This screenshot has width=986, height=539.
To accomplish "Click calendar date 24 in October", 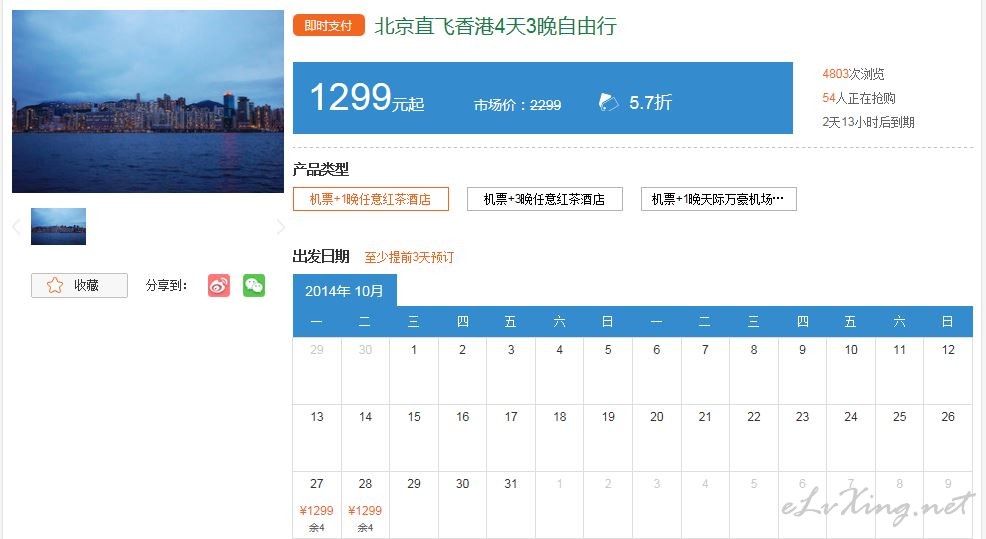I will (851, 438).
